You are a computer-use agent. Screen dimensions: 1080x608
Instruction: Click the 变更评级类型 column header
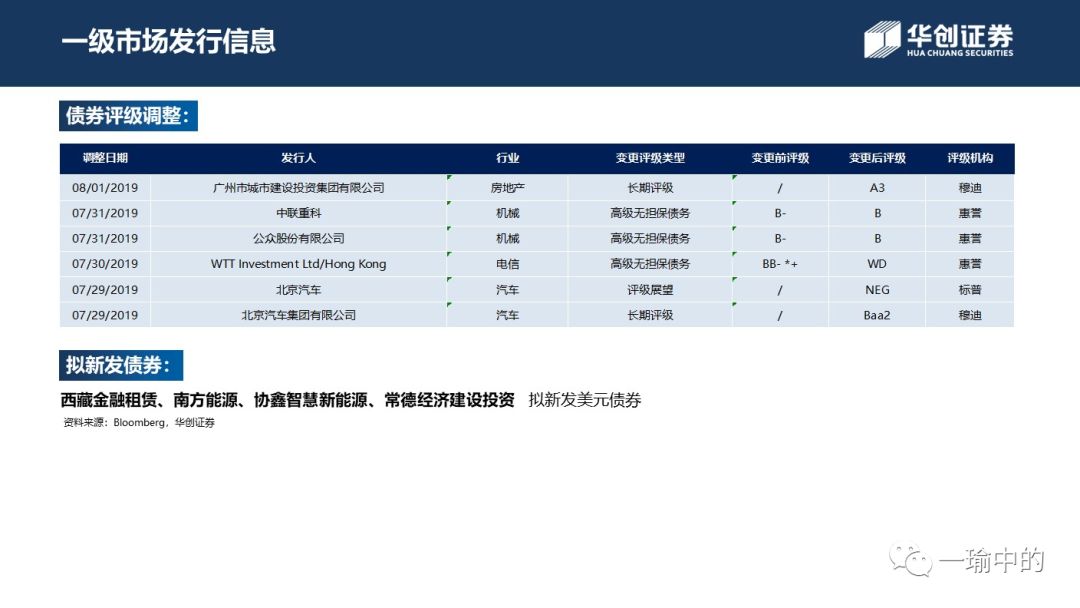tap(650, 158)
